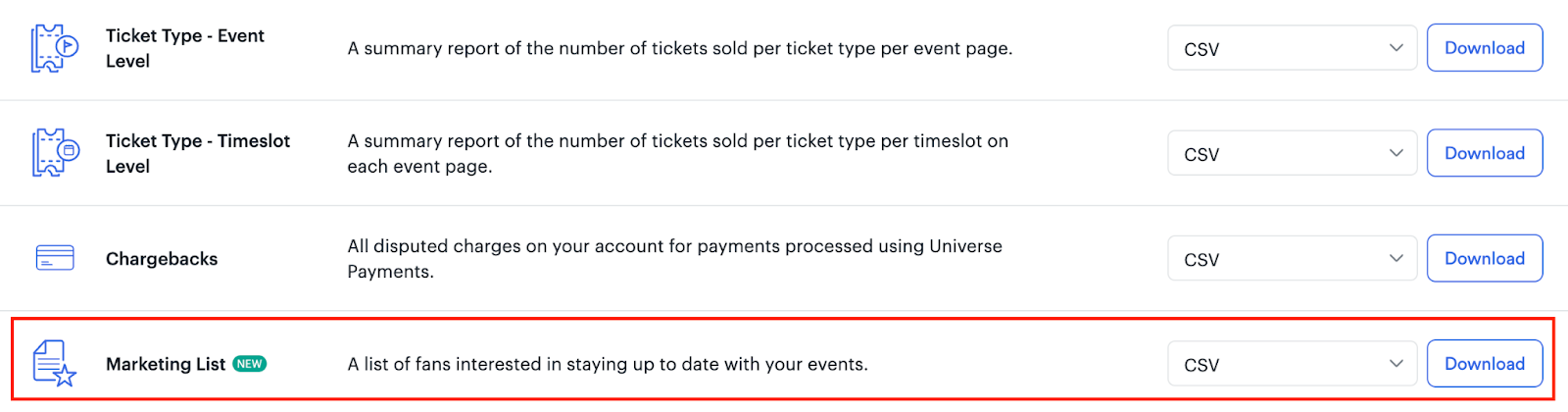This screenshot has width=1568, height=412.
Task: Click the Ticket Type Timeslot Level ticket icon
Action: coord(55,153)
